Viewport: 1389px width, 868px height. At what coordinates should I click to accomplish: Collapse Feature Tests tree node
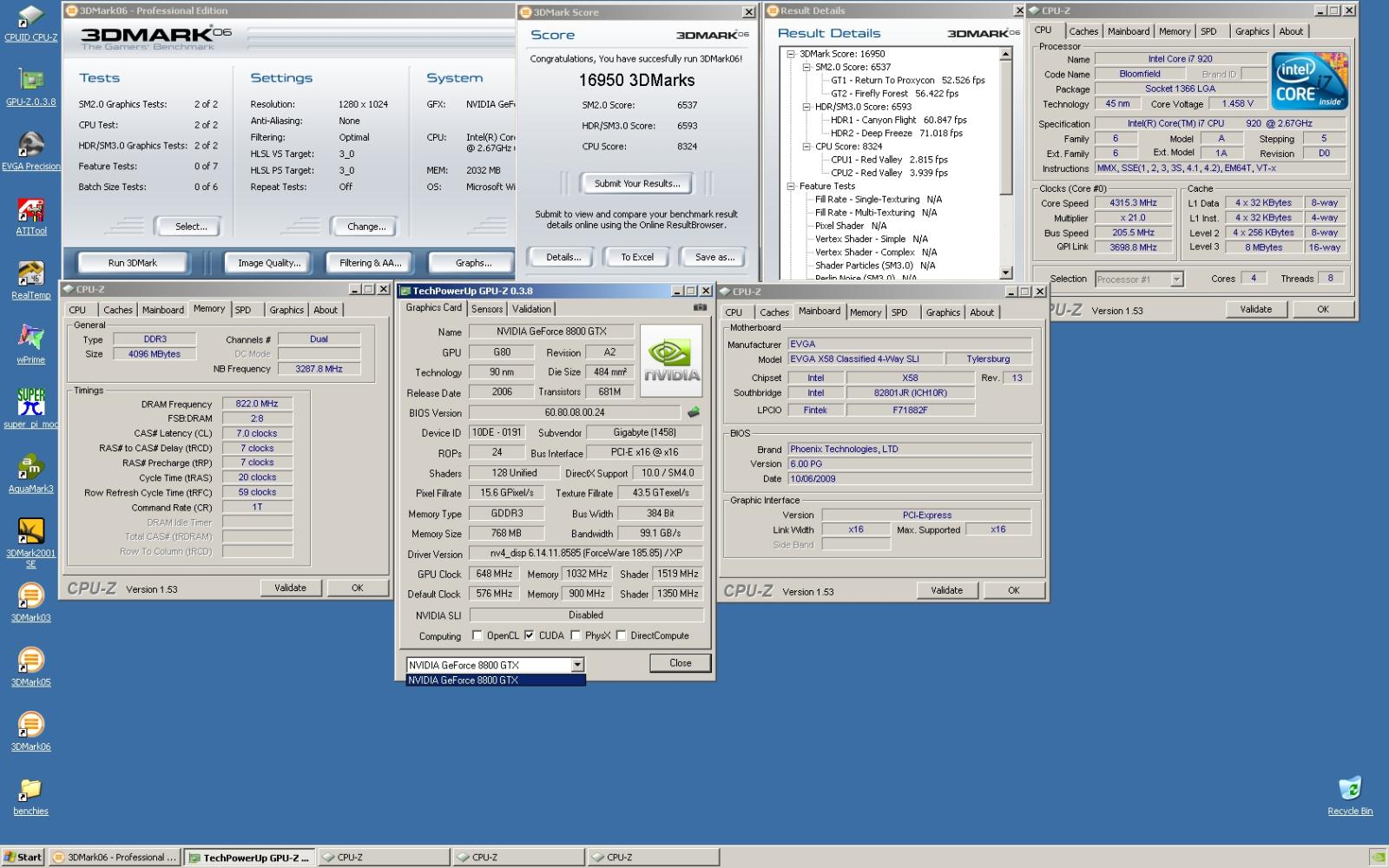(x=791, y=186)
